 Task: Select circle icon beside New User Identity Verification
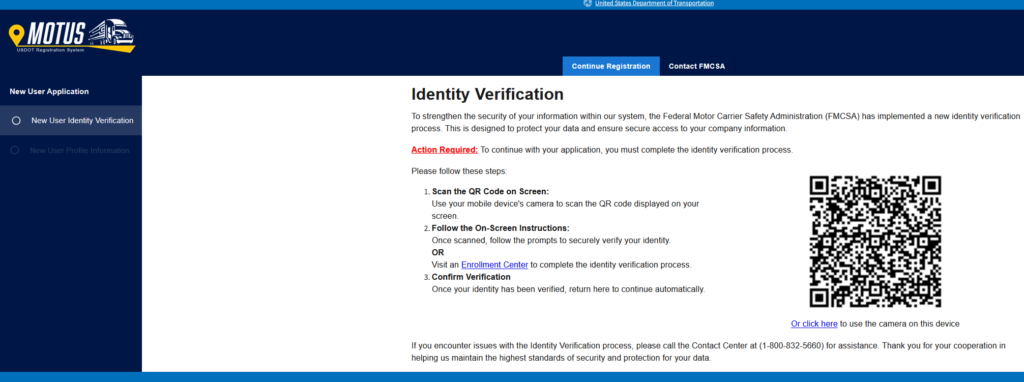[16, 121]
